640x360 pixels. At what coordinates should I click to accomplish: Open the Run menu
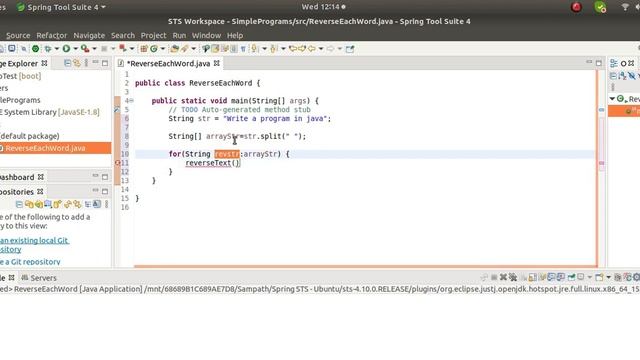pyautogui.click(x=179, y=36)
